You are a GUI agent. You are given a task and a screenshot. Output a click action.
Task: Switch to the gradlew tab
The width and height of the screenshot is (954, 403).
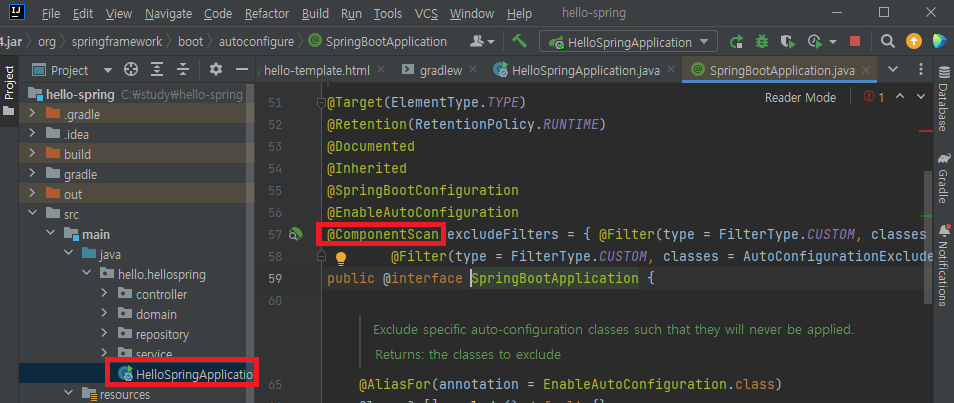pyautogui.click(x=441, y=70)
